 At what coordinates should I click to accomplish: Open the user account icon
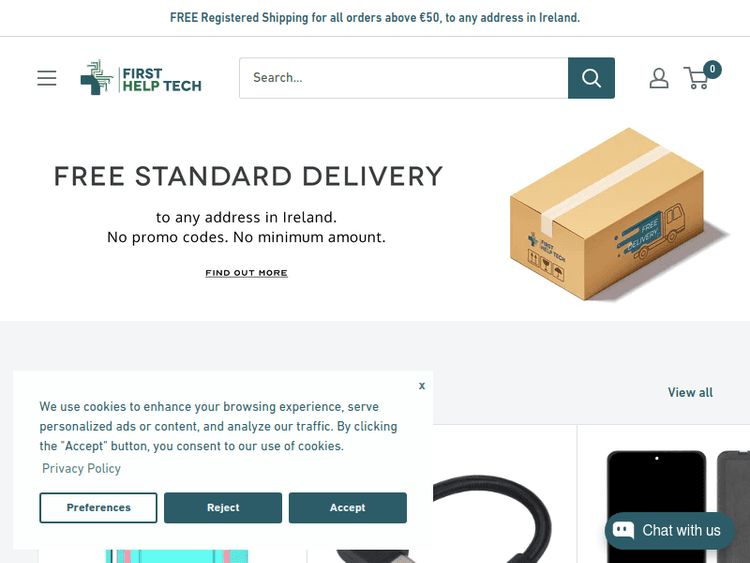click(x=659, y=78)
